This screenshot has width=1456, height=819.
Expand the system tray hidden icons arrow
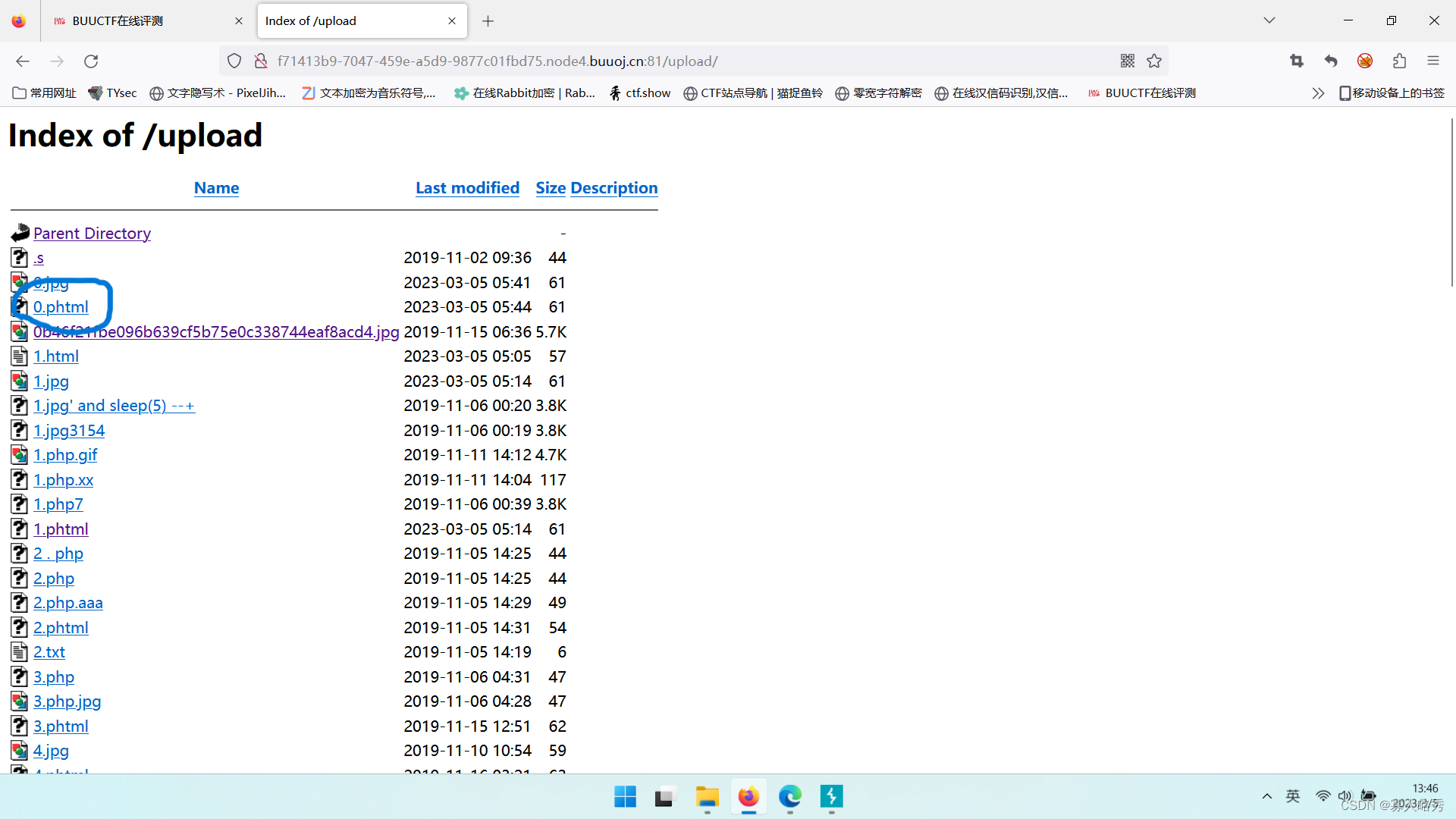tap(1266, 796)
